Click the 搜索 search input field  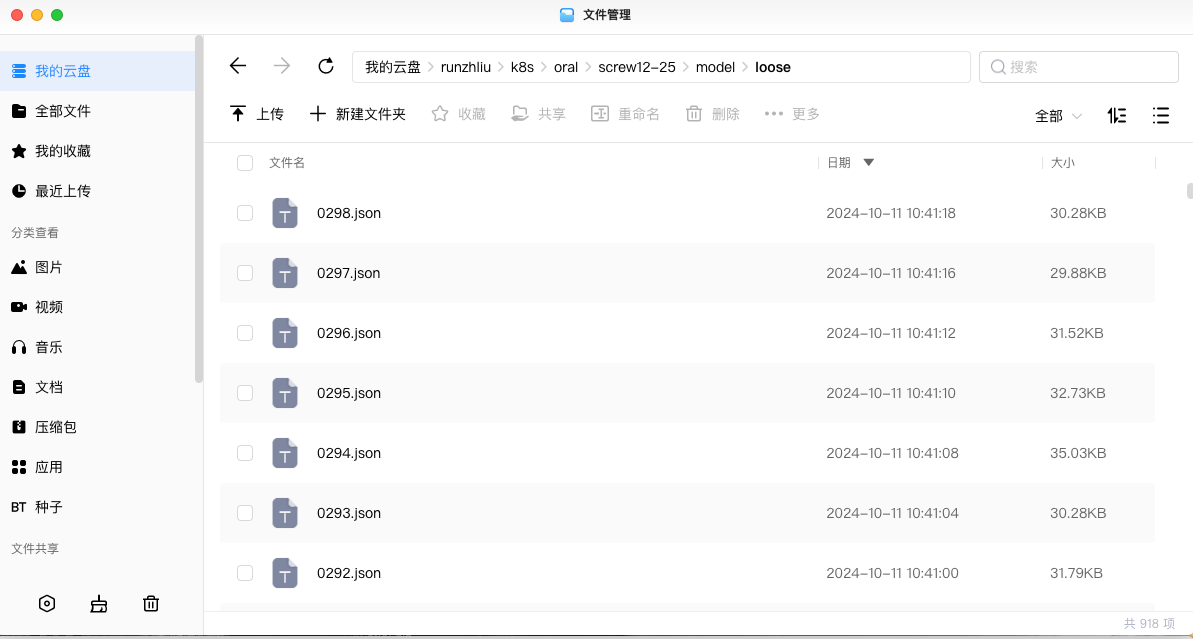(x=1079, y=67)
